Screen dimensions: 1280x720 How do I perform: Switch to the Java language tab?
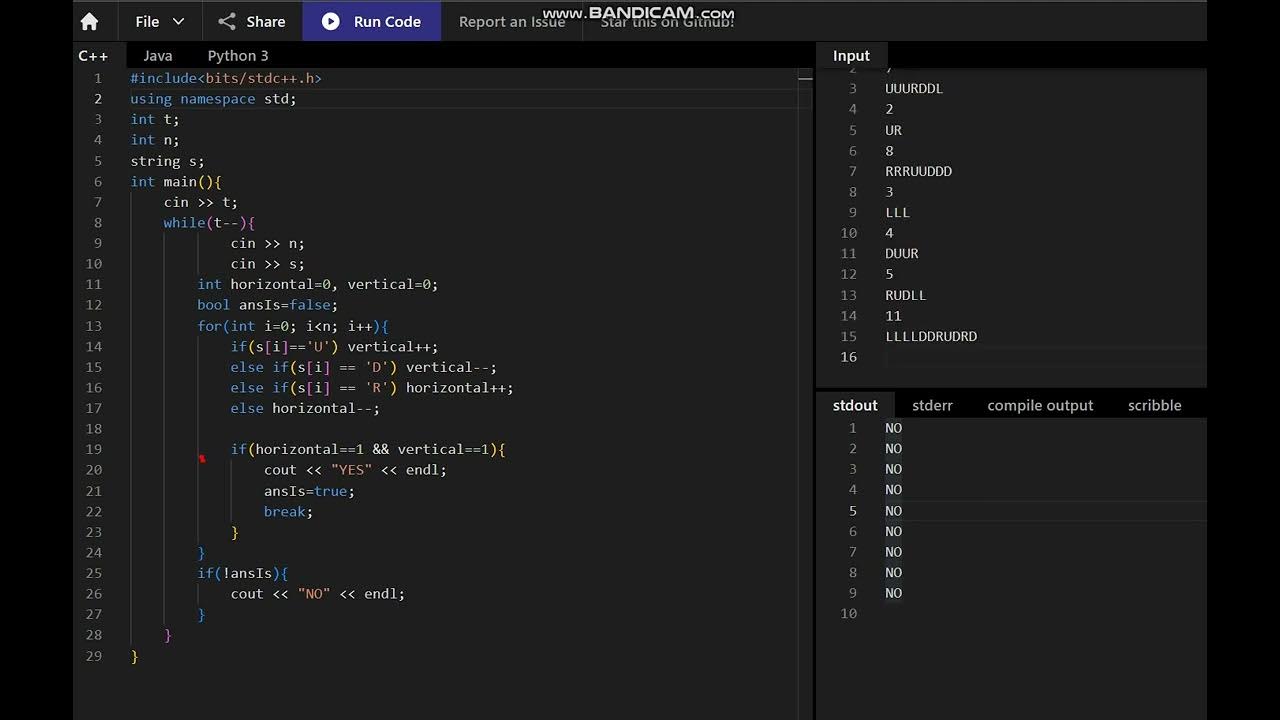pyautogui.click(x=158, y=56)
